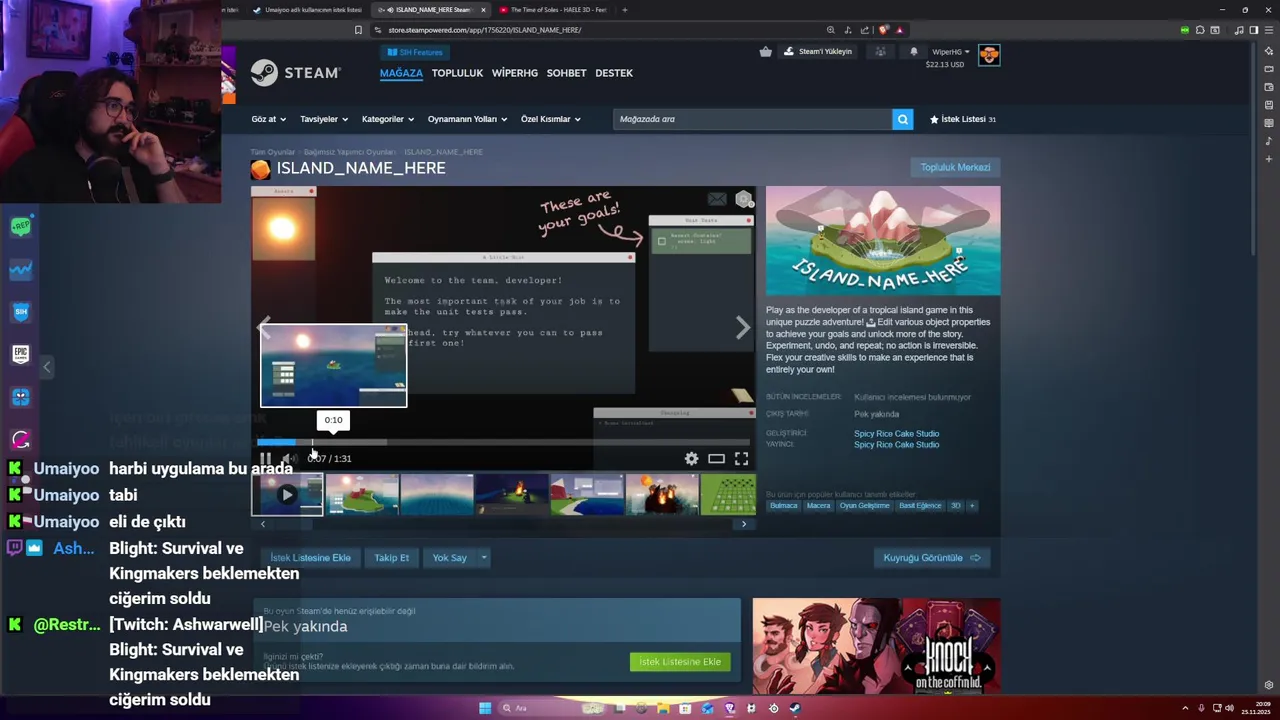Image resolution: width=1280 pixels, height=720 pixels.
Task: Expand the Göz at dropdown
Action: tap(268, 119)
